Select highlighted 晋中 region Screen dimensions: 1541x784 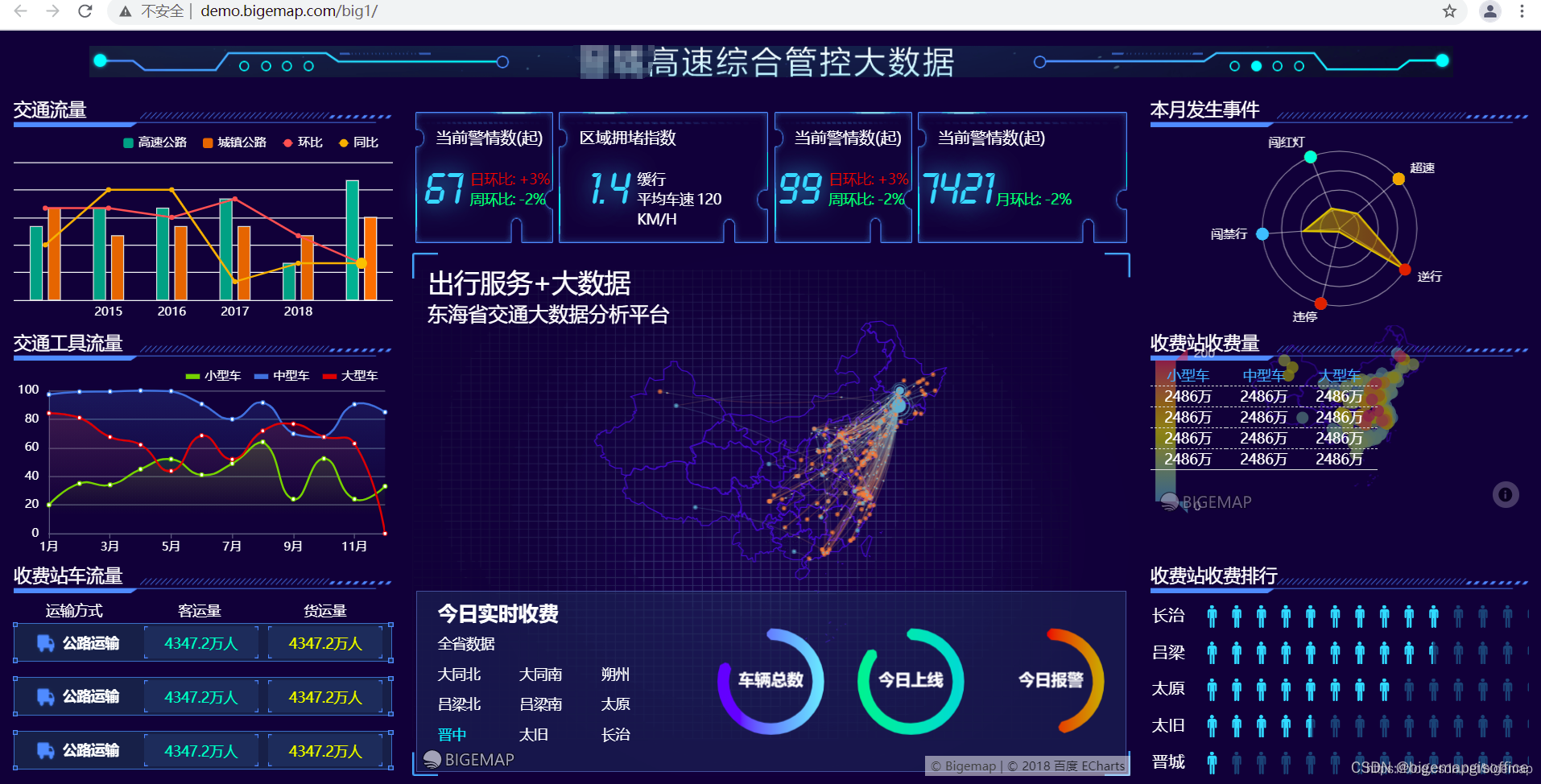point(452,735)
